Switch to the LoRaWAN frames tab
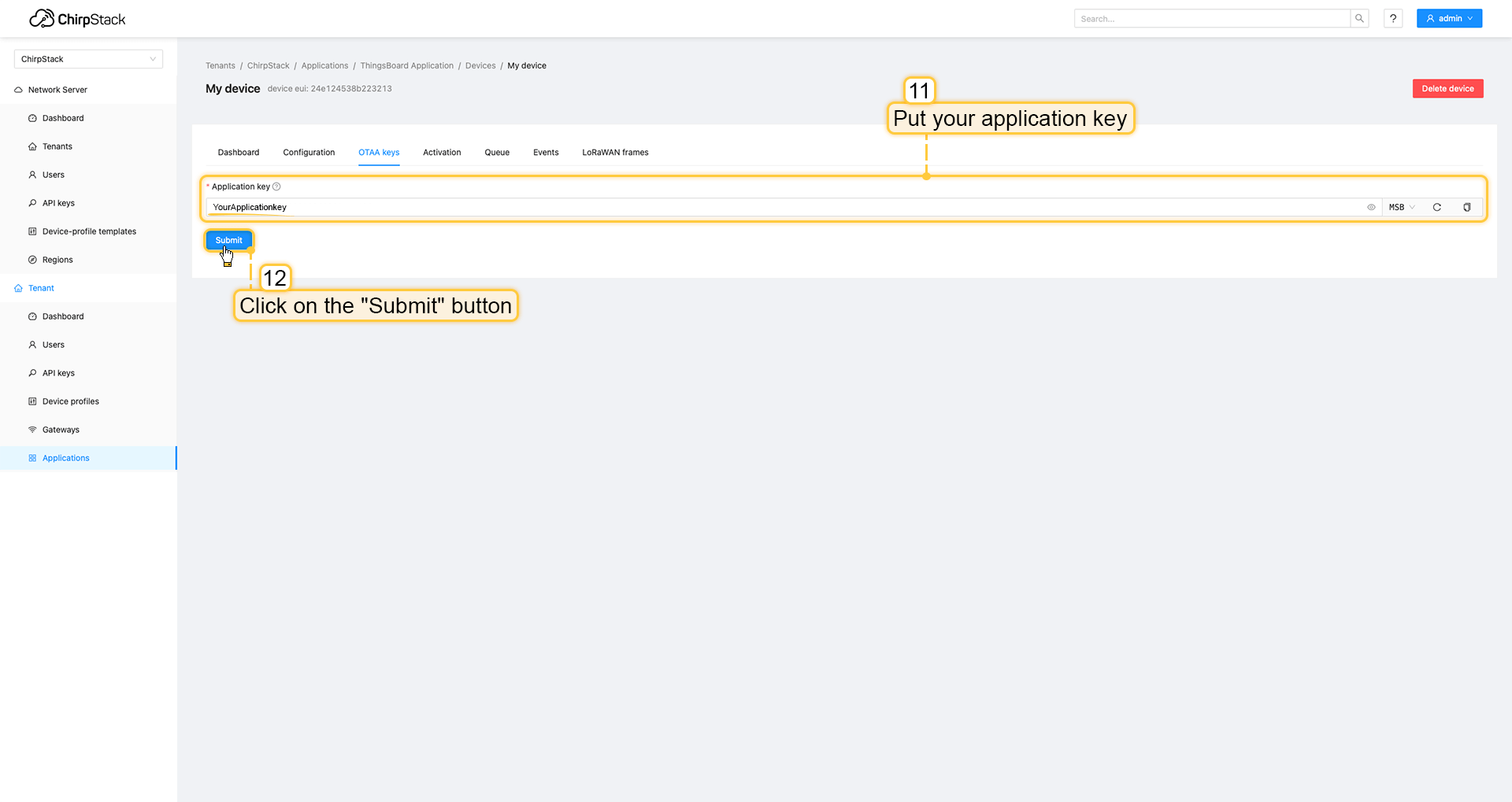 [615, 153]
